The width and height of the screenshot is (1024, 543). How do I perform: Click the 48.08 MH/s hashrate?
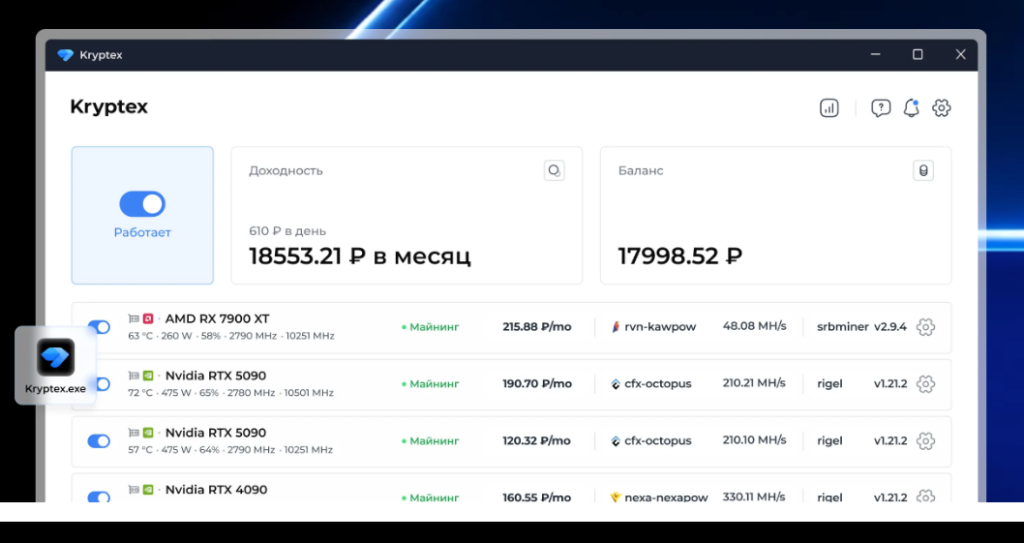click(754, 326)
